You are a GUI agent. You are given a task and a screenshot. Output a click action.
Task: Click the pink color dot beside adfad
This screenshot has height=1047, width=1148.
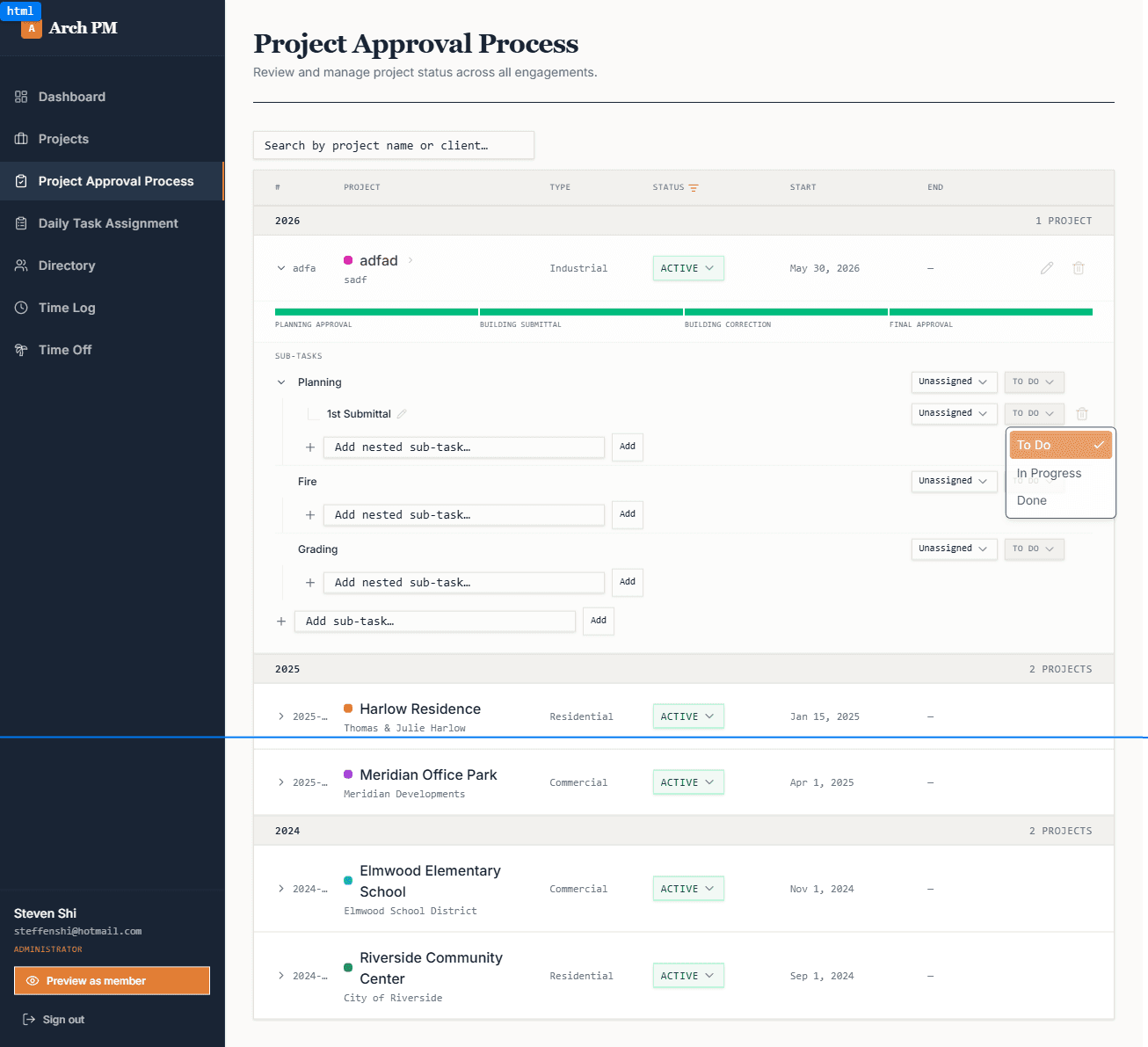[348, 260]
